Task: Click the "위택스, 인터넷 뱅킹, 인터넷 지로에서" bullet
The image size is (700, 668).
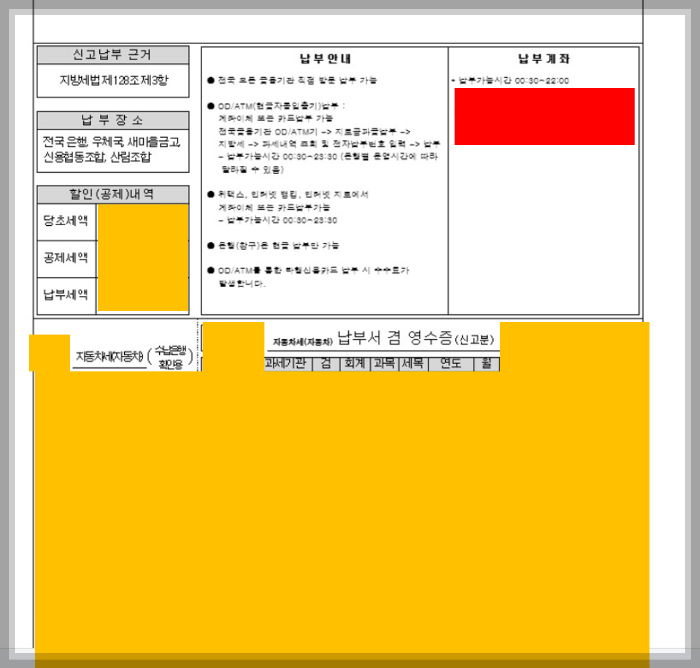Action: tap(288, 195)
